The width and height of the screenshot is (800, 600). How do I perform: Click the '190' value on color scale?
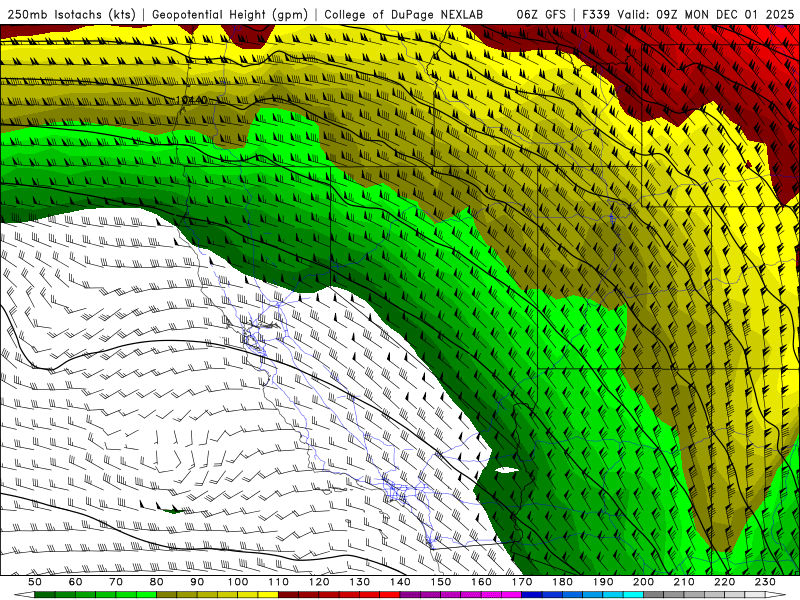pyautogui.click(x=603, y=582)
